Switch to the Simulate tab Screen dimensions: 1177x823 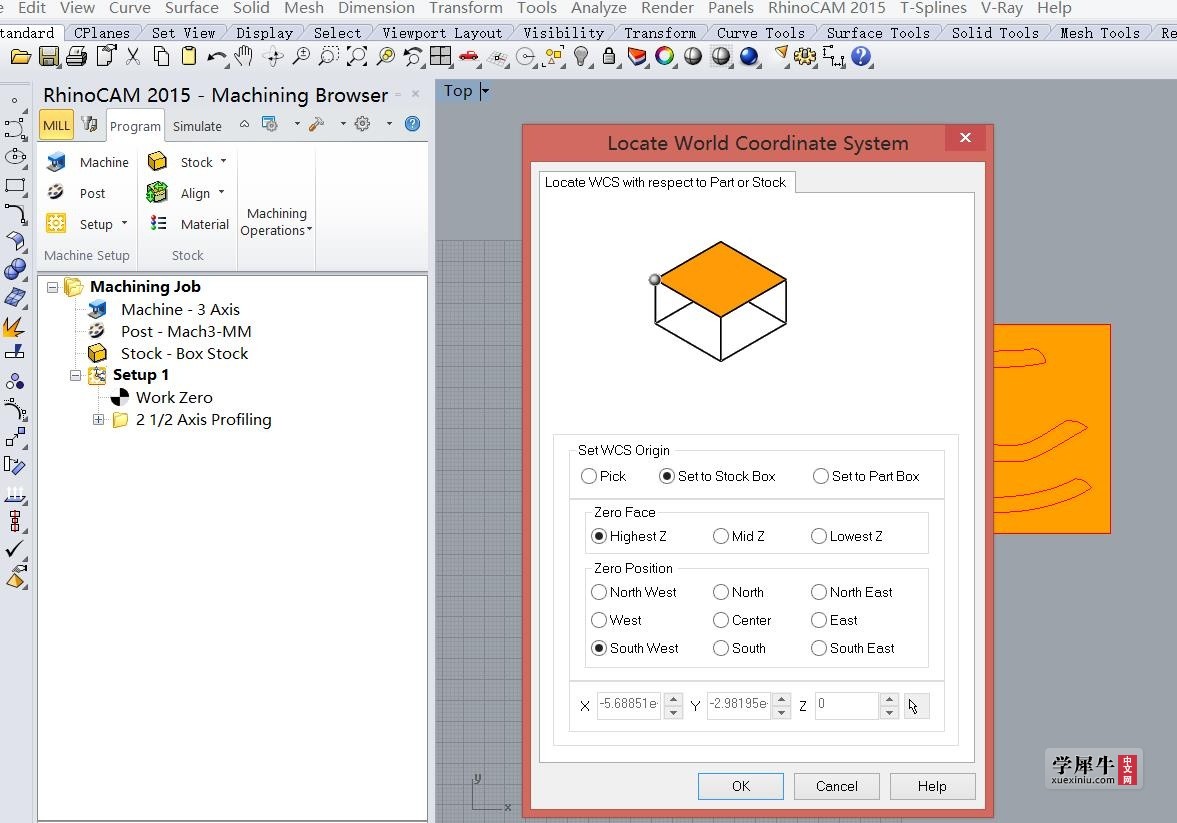(197, 126)
